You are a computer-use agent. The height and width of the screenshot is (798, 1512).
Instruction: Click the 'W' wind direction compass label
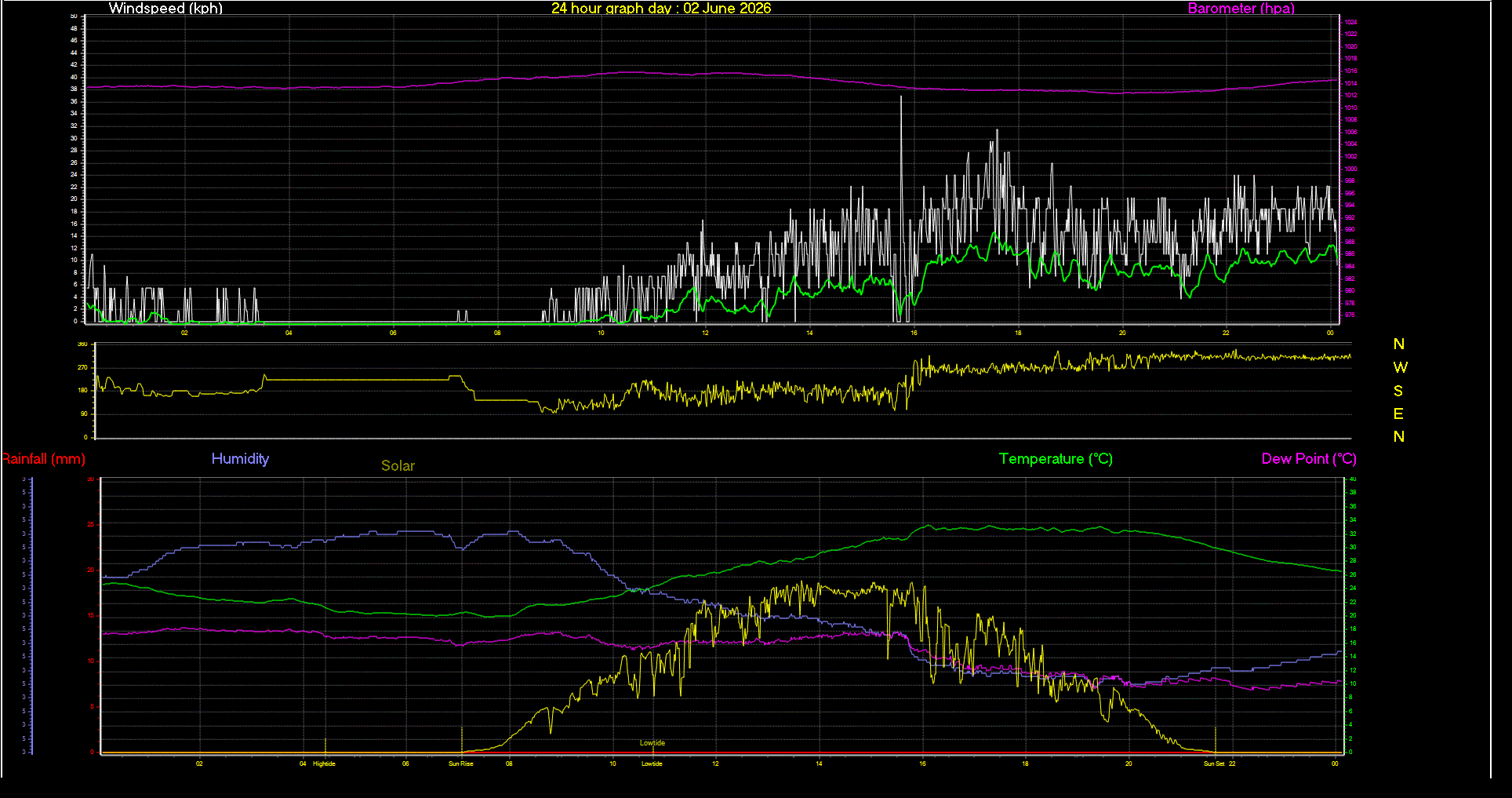(x=1401, y=367)
